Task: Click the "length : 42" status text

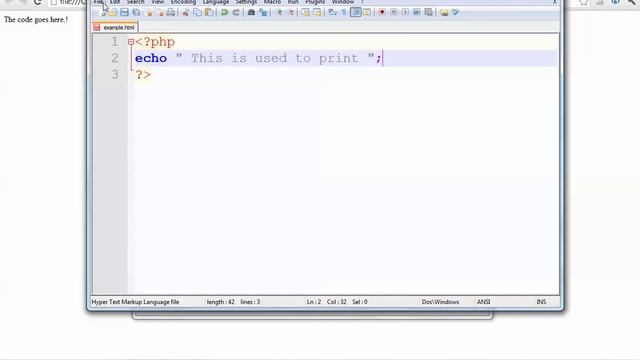Action: (x=220, y=302)
